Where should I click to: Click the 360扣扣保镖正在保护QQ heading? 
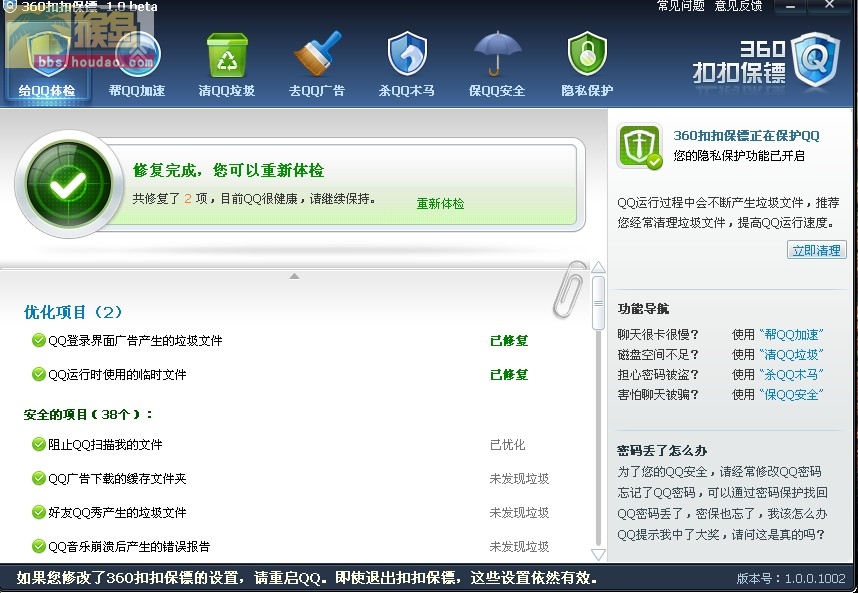pos(746,135)
